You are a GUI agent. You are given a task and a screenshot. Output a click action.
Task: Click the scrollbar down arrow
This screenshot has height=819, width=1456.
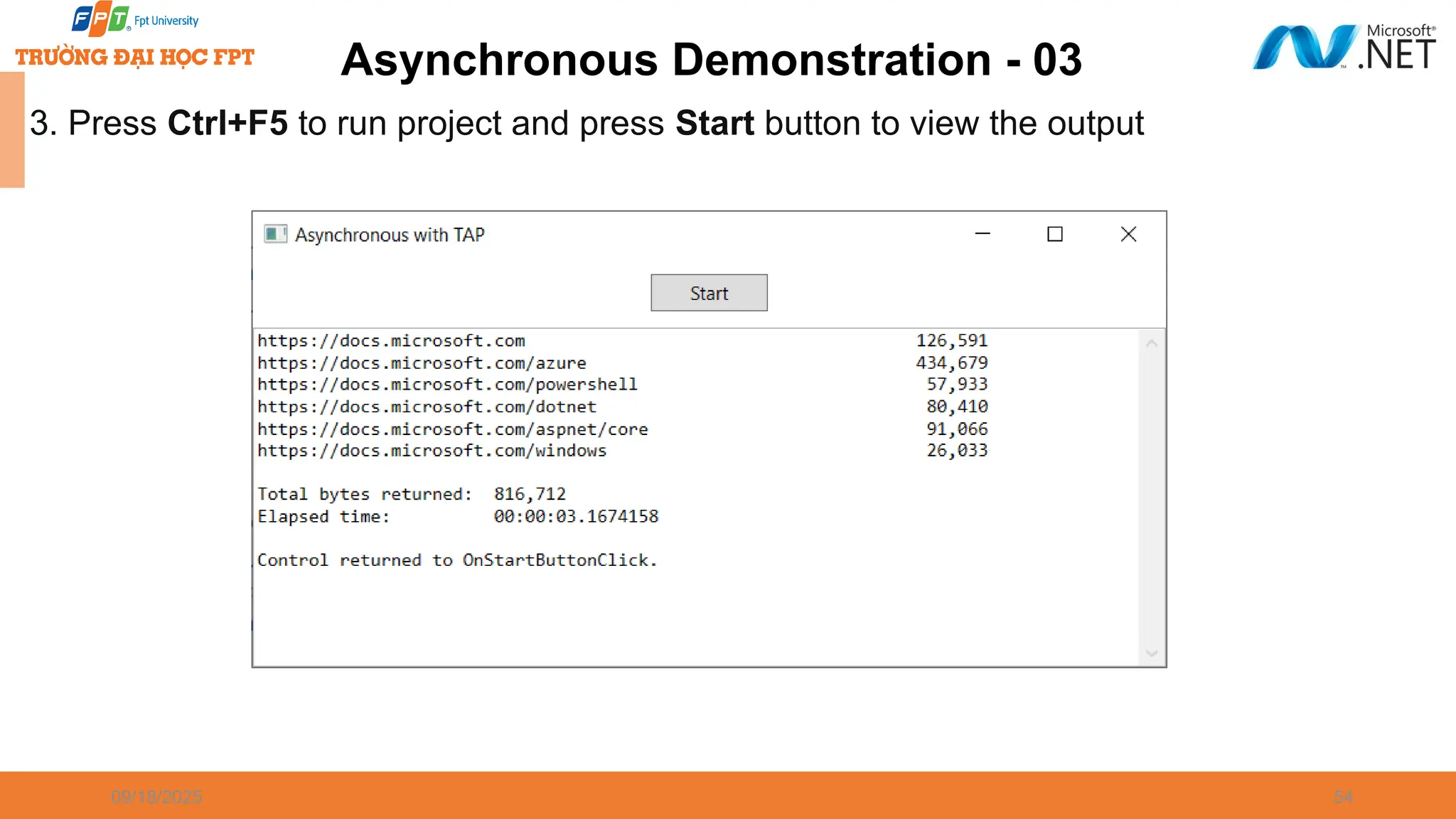pyautogui.click(x=1152, y=653)
